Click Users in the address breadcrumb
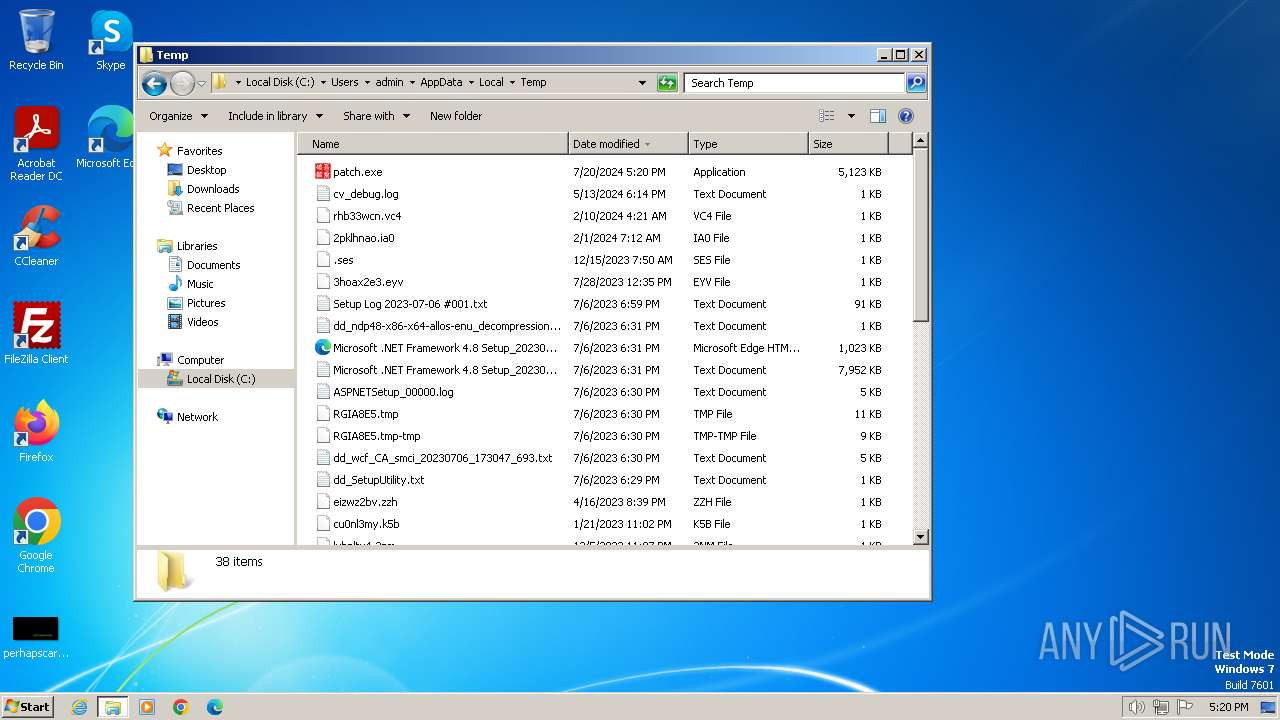1280x720 pixels. click(344, 83)
